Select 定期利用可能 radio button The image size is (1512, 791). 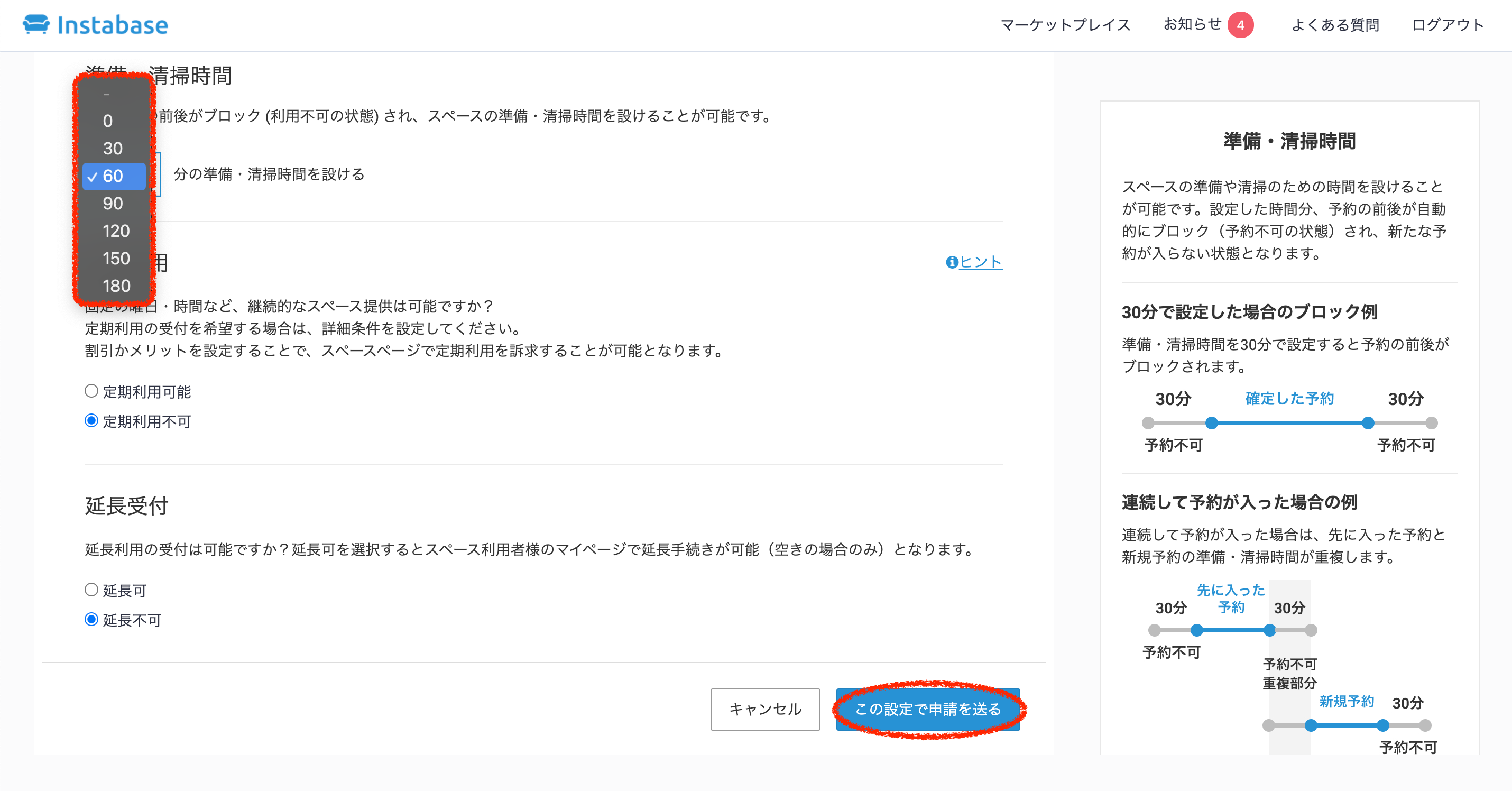[x=91, y=391]
